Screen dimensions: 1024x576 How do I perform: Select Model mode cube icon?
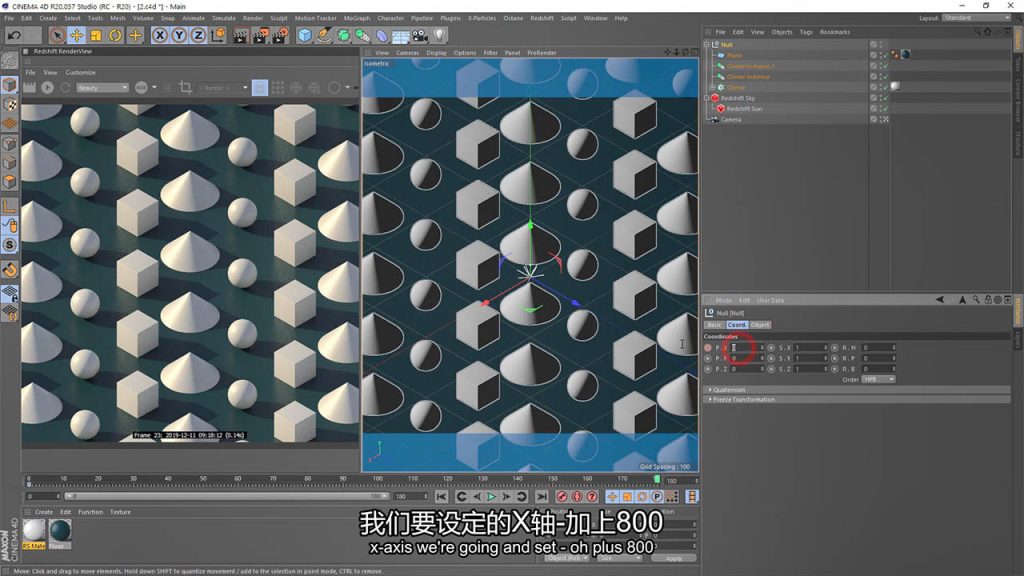(9, 85)
